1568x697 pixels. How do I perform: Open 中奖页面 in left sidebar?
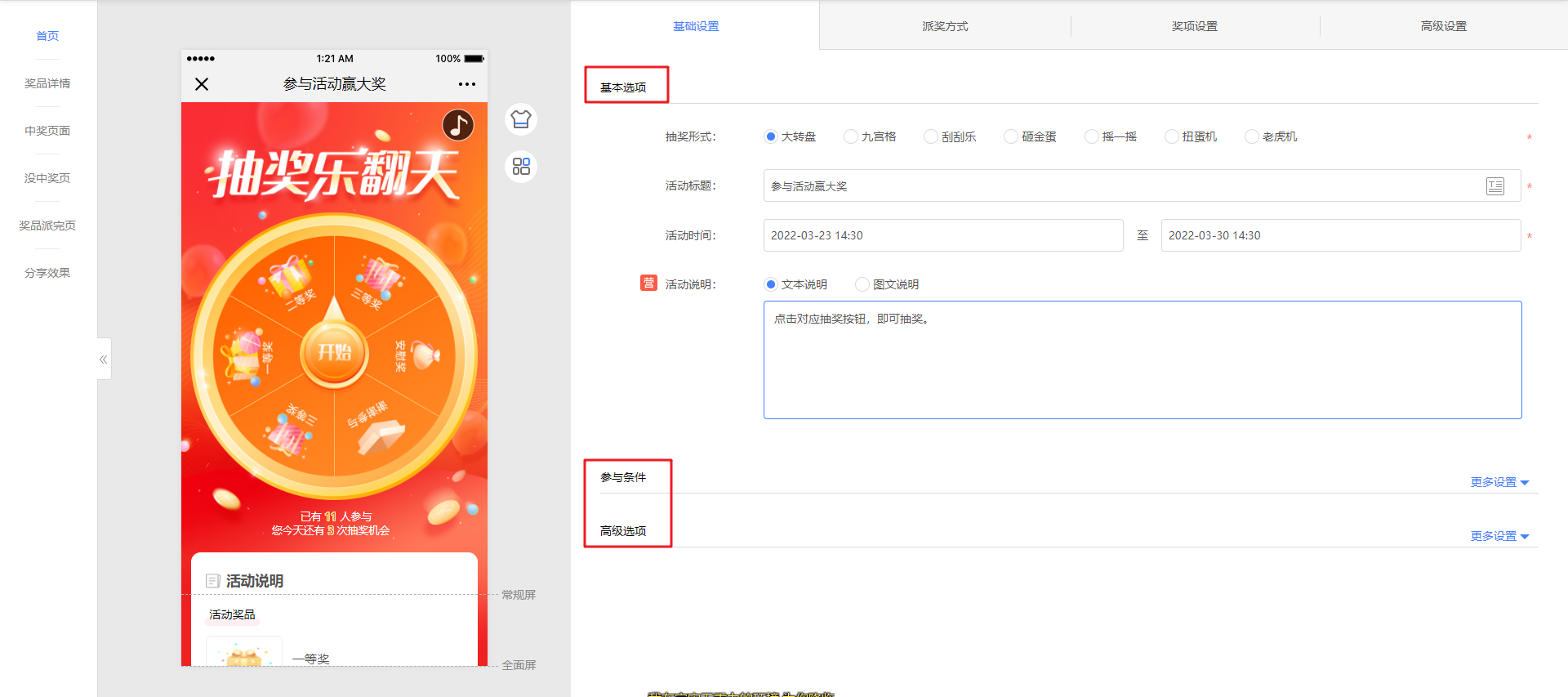(x=47, y=131)
